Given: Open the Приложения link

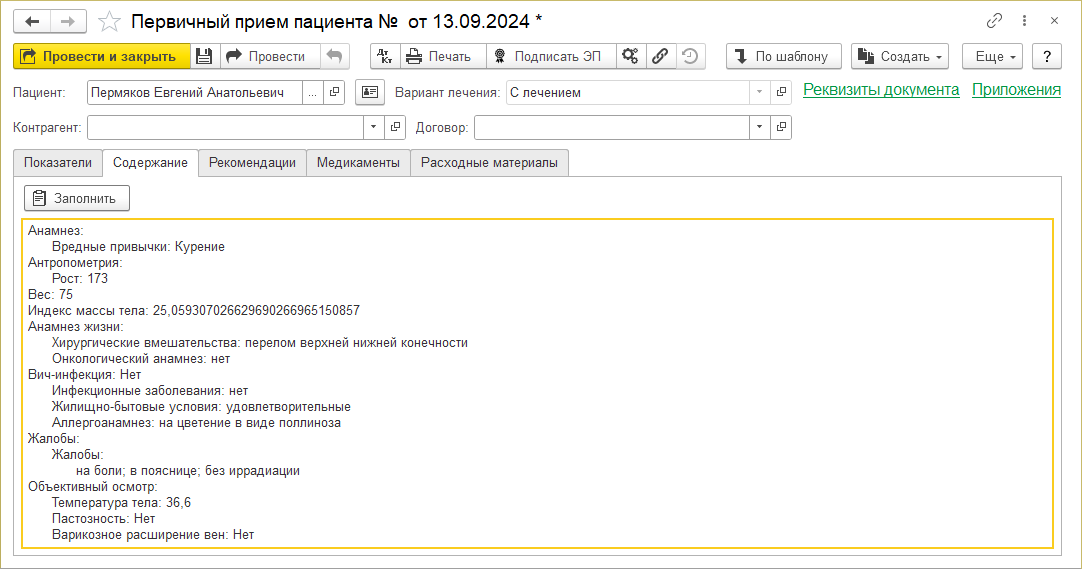Looking at the screenshot, I should click(x=1016, y=90).
